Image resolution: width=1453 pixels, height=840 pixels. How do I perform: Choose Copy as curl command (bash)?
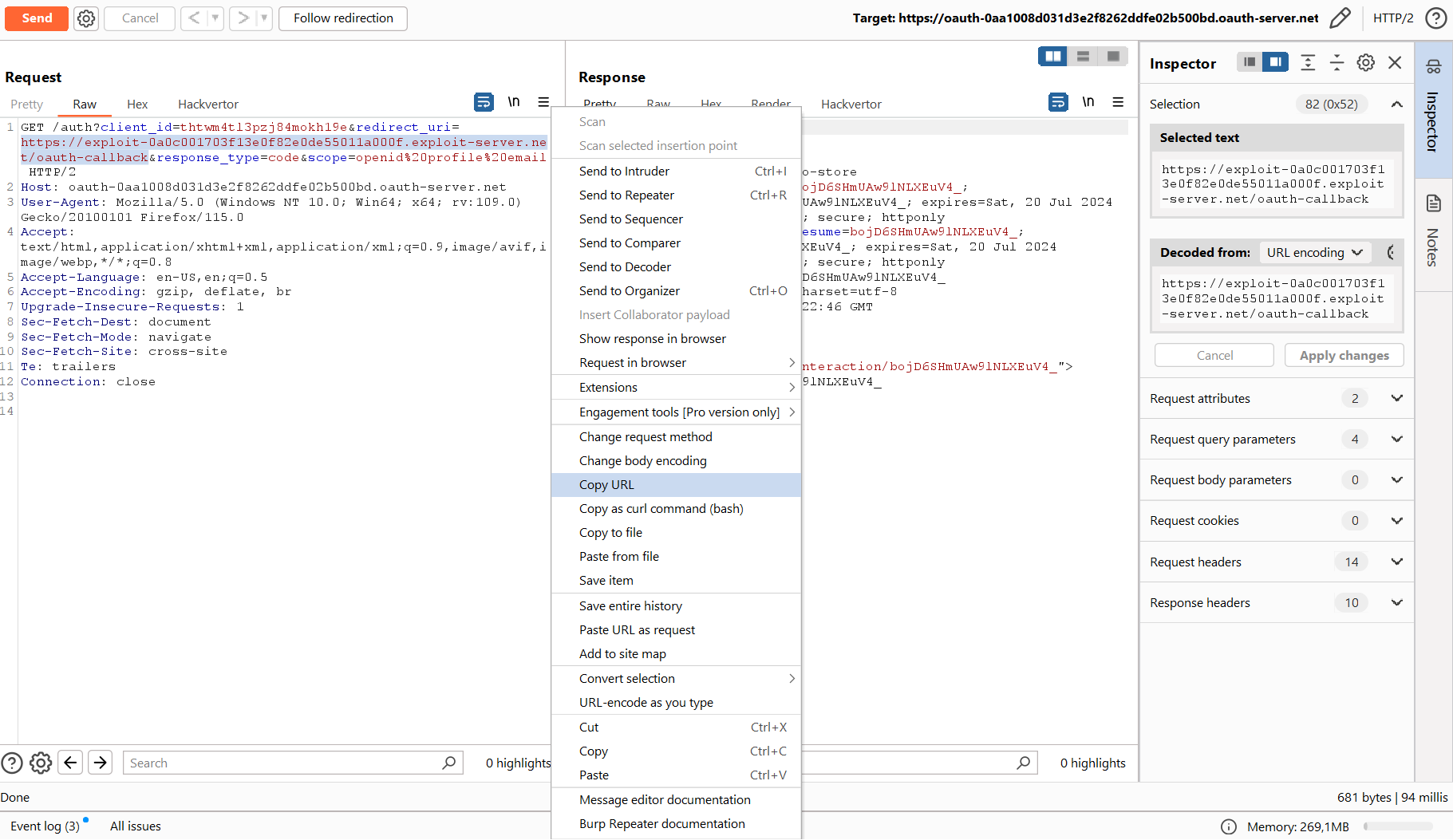676,509
